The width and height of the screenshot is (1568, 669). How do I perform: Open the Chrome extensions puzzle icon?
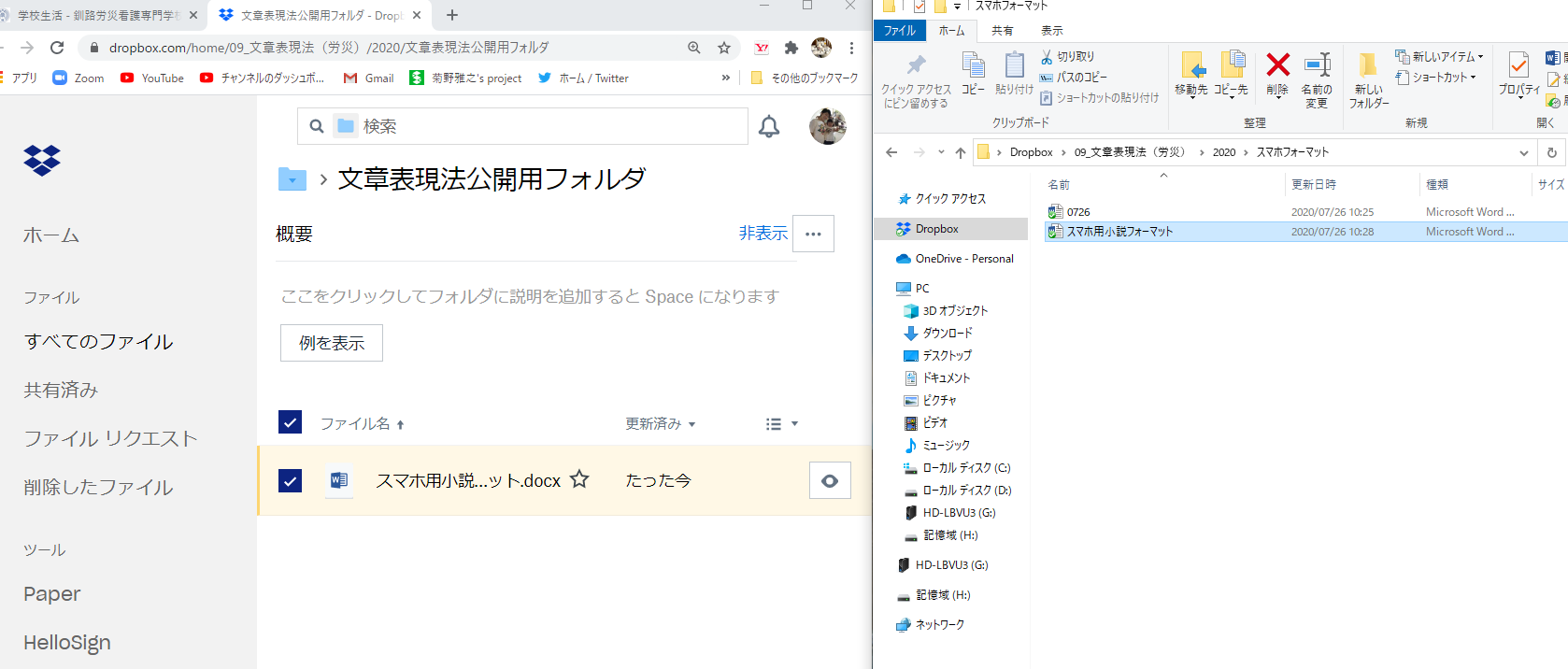coord(791,48)
